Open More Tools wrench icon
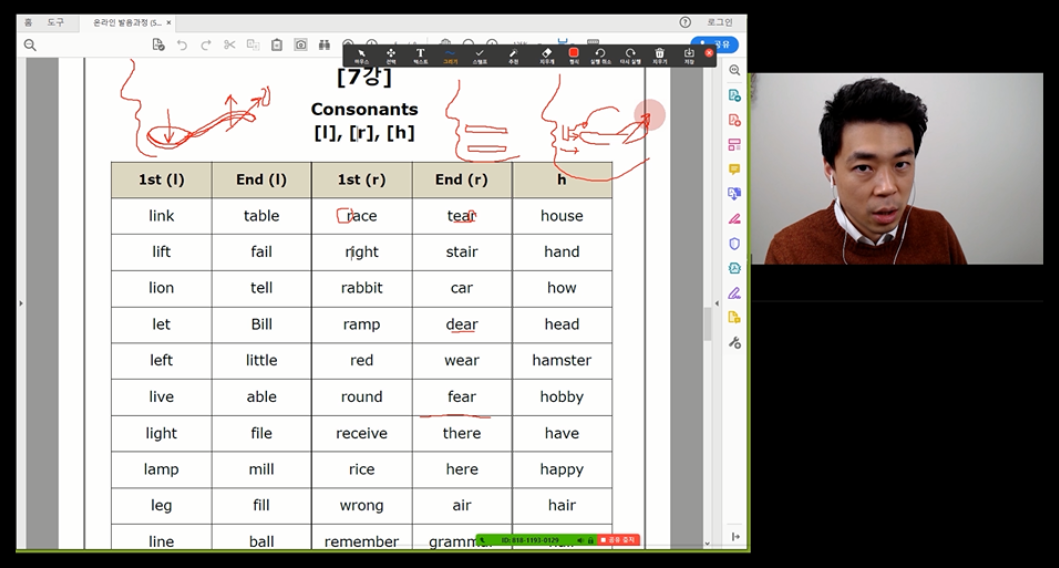 tap(735, 343)
